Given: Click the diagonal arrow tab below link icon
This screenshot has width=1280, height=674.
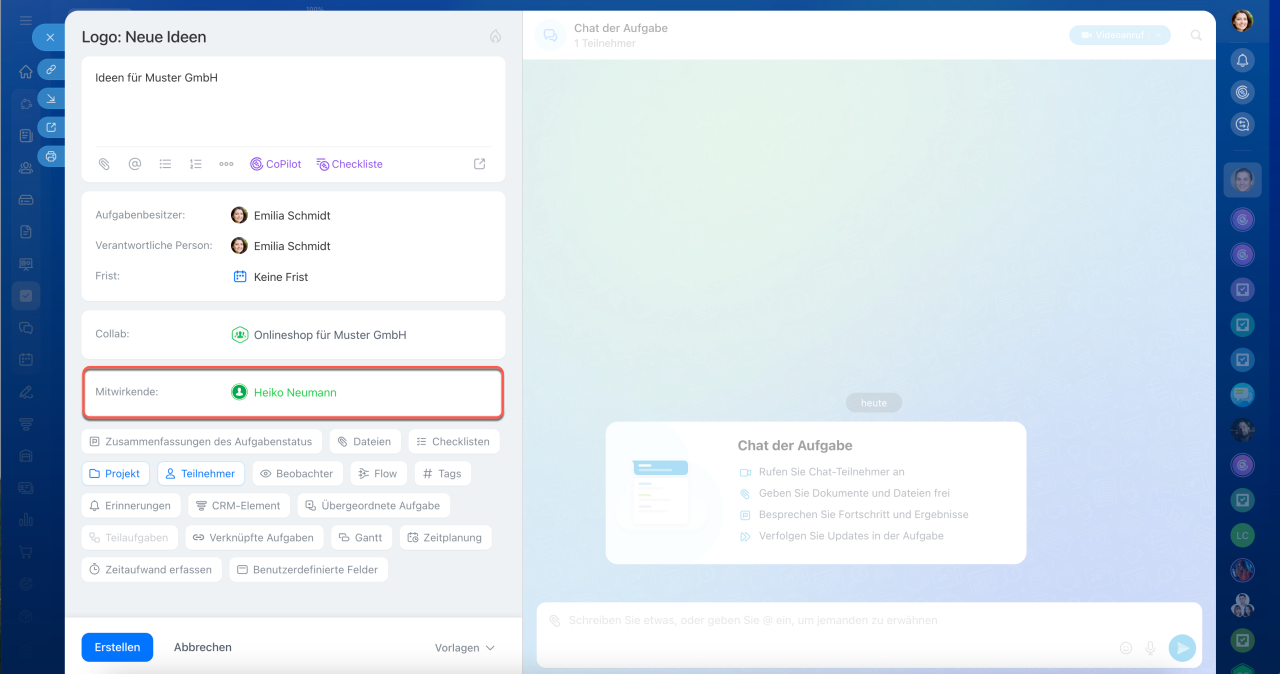Looking at the screenshot, I should (x=51, y=98).
